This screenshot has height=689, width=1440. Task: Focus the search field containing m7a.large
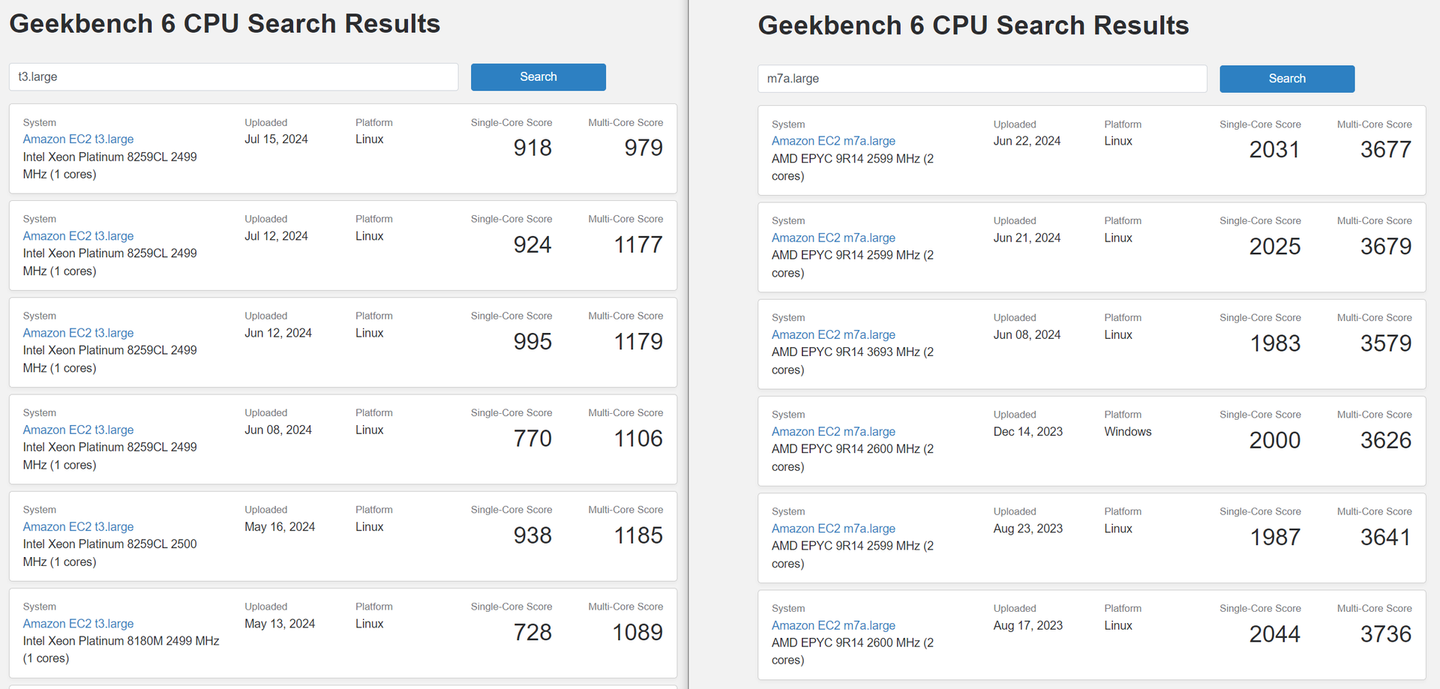coord(982,79)
